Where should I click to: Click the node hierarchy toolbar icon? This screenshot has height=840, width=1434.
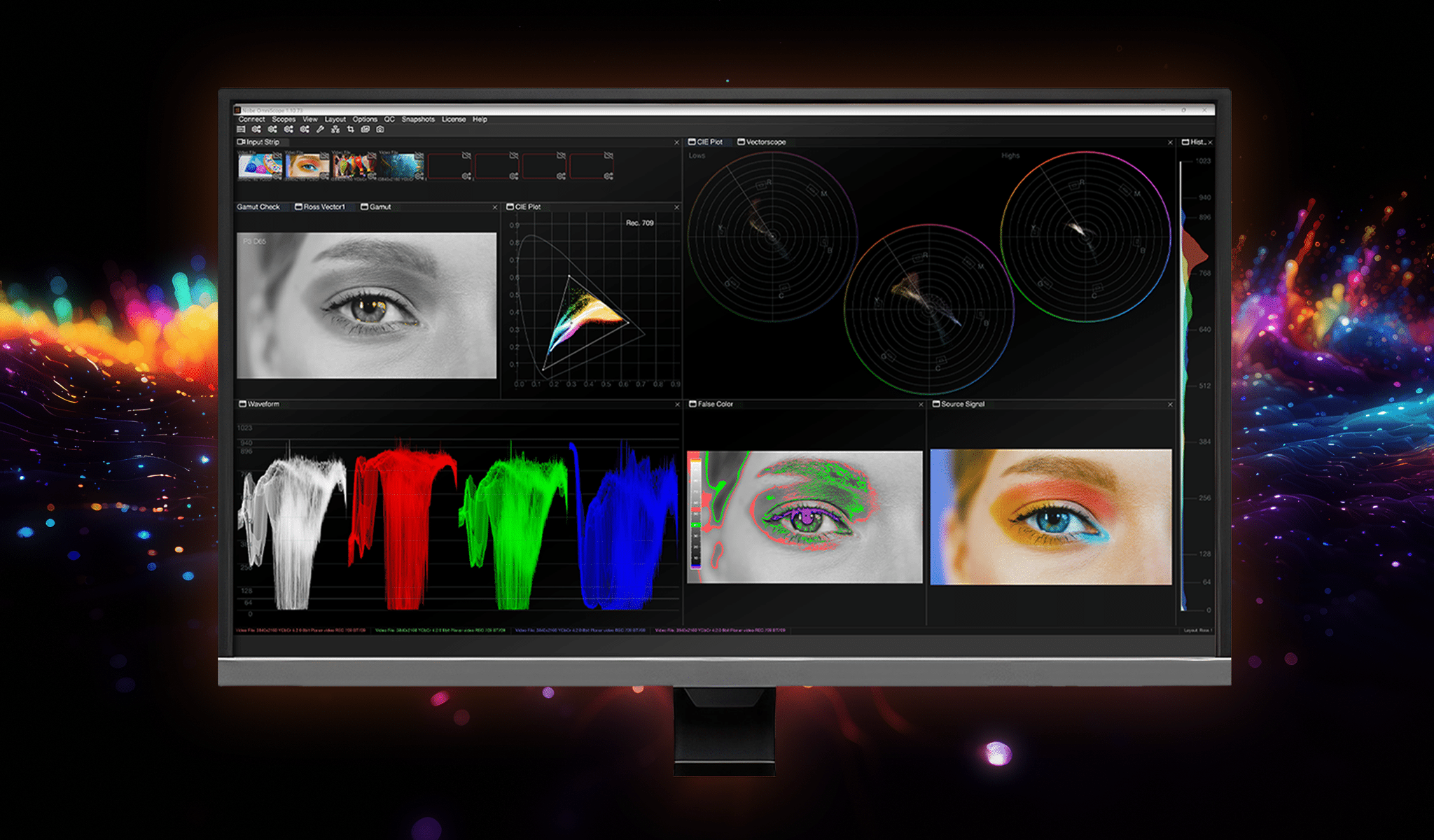(335, 129)
